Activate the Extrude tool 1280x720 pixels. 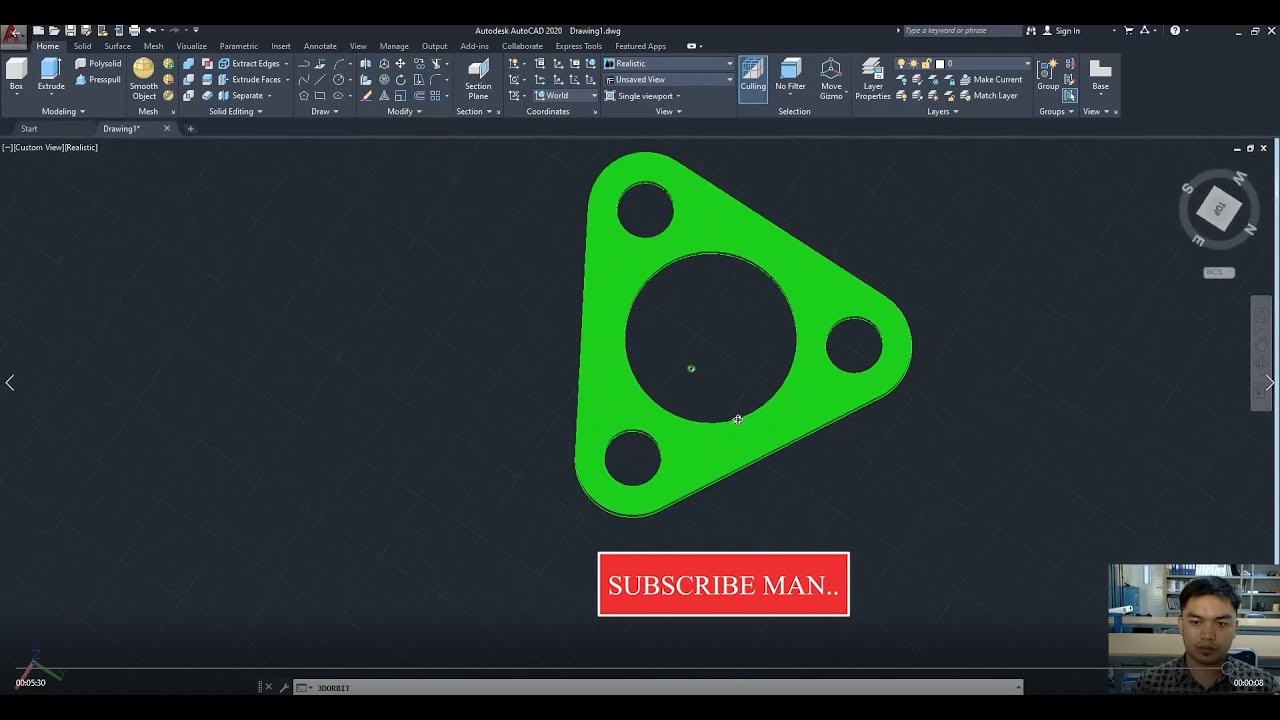pyautogui.click(x=51, y=76)
